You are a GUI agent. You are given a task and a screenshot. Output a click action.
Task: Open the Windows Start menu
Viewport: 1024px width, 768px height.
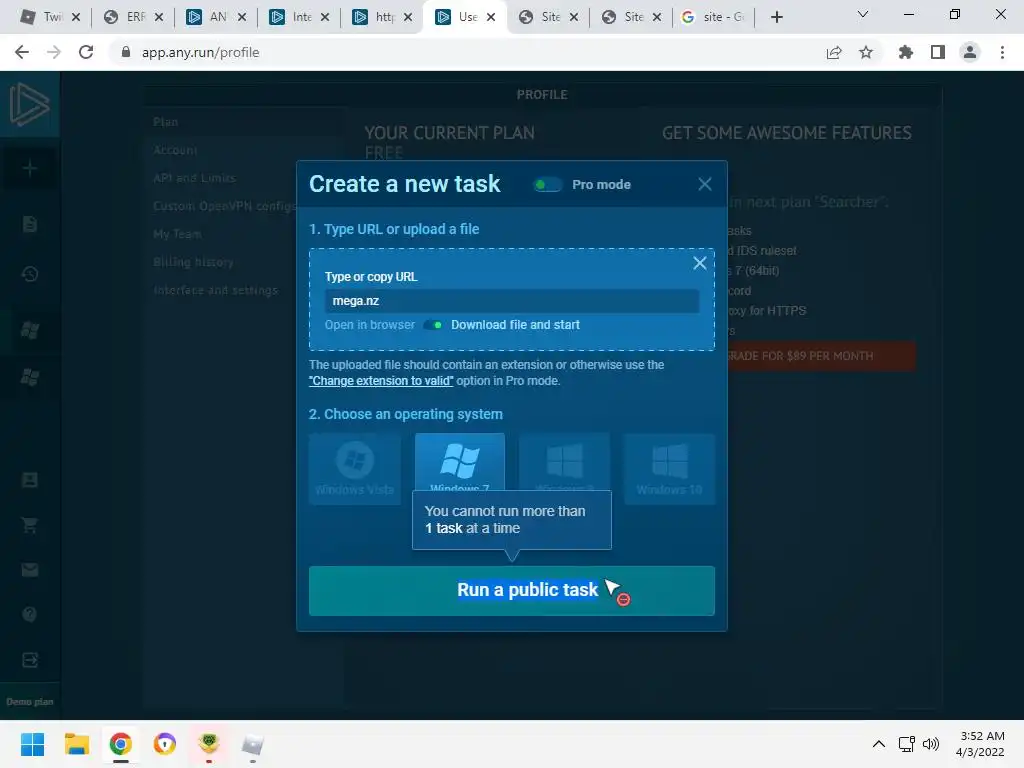32,744
